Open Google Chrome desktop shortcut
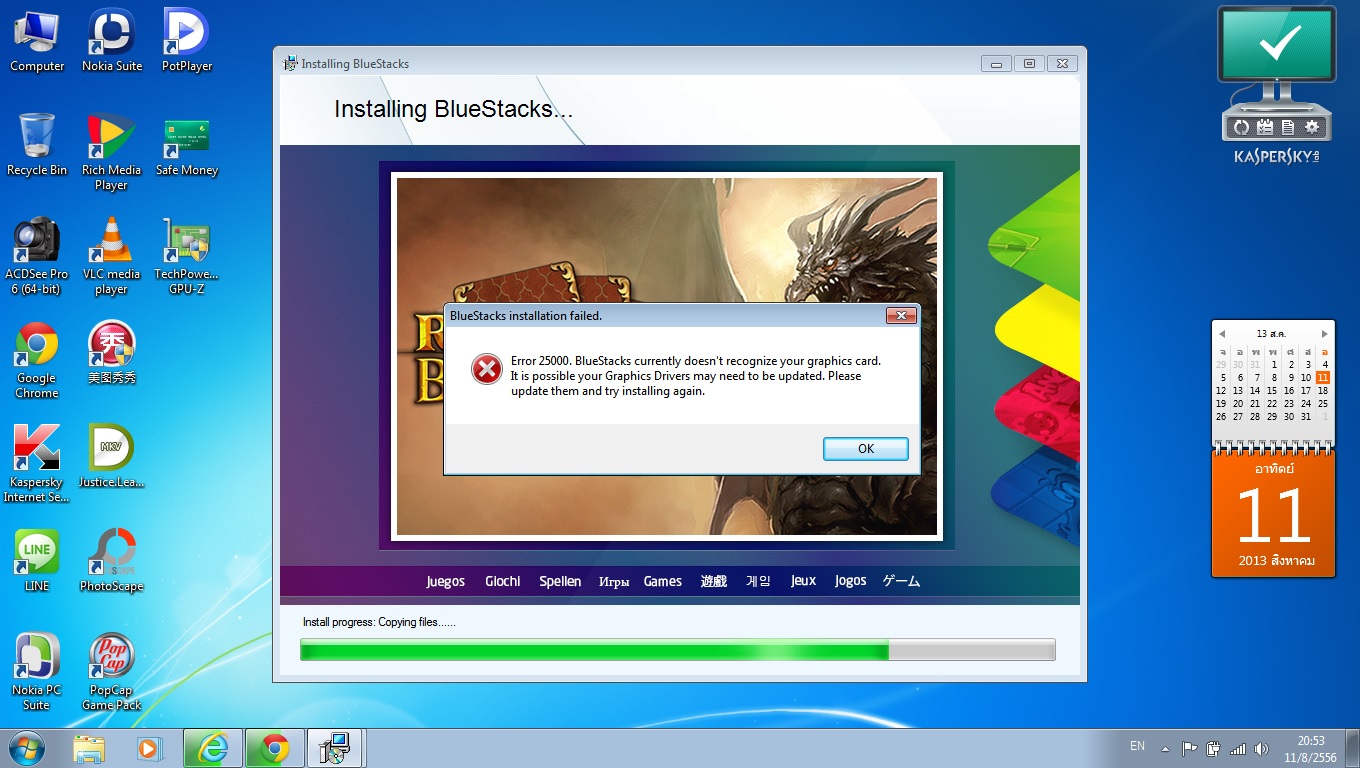The image size is (1360, 768). (x=37, y=360)
